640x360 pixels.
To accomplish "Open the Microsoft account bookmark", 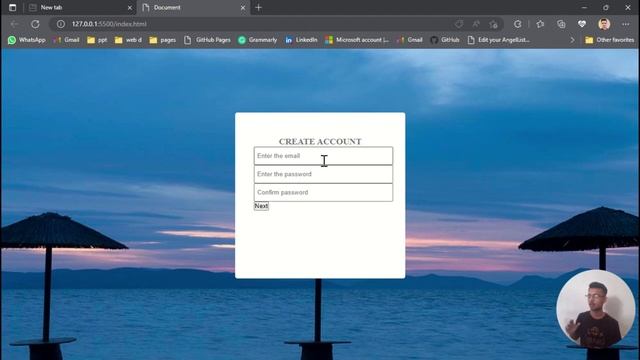I will pyautogui.click(x=357, y=40).
